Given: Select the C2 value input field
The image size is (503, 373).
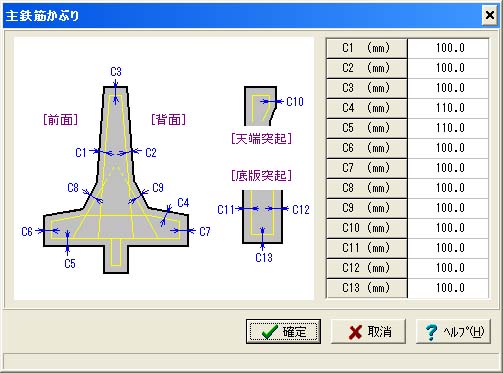Looking at the screenshot, I should [x=448, y=68].
